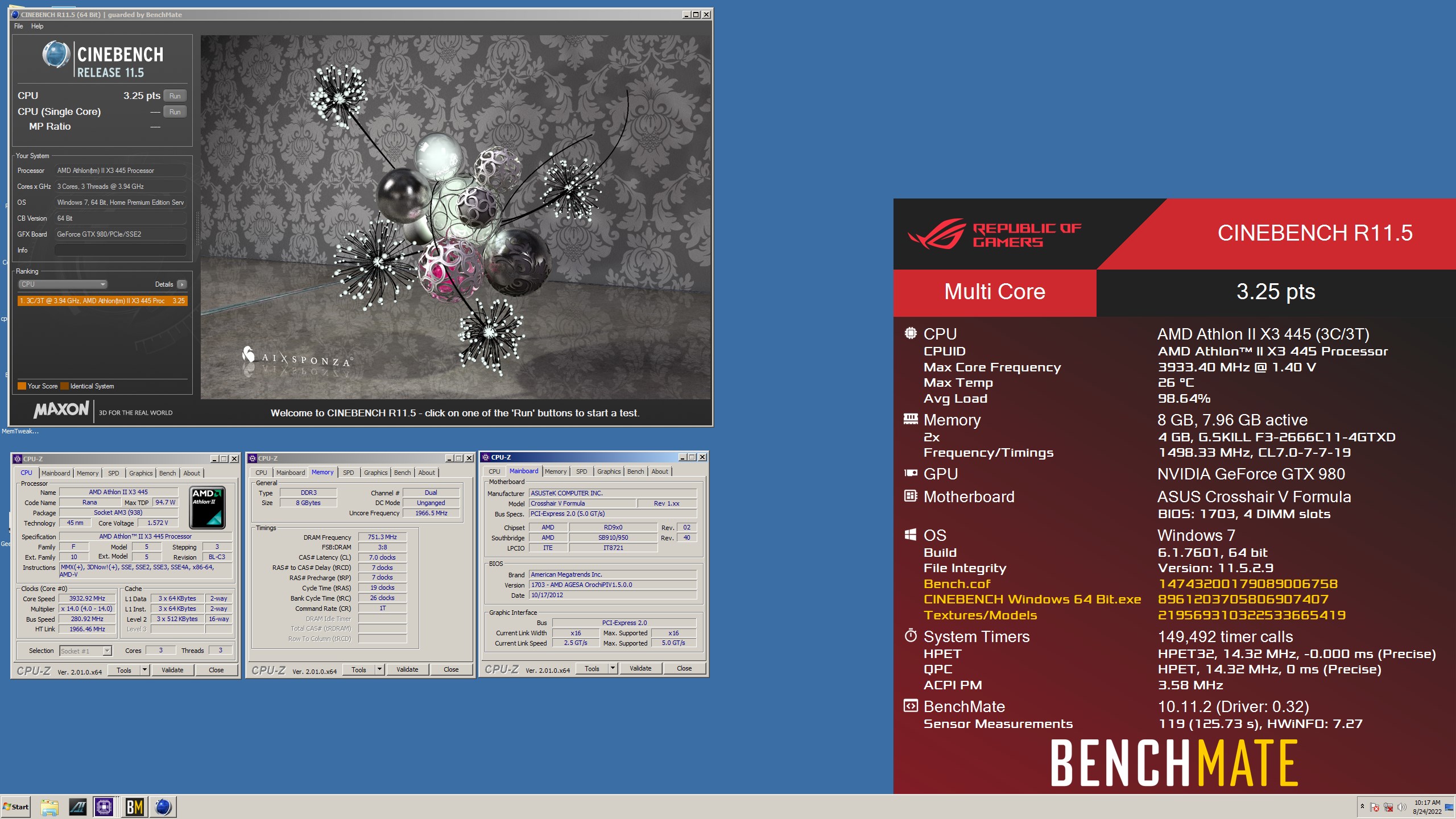Expand Tools dropdown arrow in first CPU-Z window
1456x819 pixels.
[144, 671]
